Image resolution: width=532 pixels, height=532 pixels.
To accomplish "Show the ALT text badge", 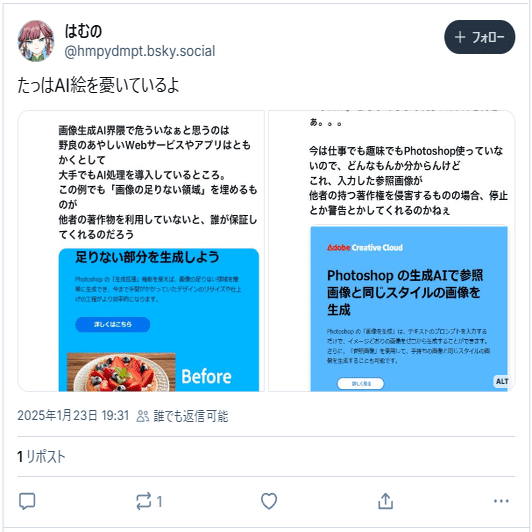I will tap(501, 381).
